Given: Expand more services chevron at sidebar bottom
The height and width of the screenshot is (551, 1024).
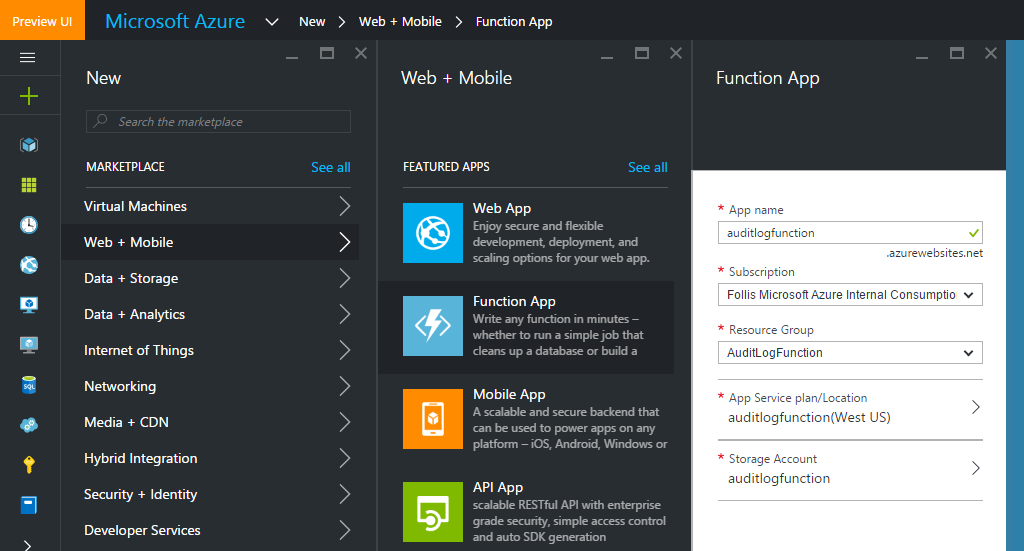Looking at the screenshot, I should [27, 545].
